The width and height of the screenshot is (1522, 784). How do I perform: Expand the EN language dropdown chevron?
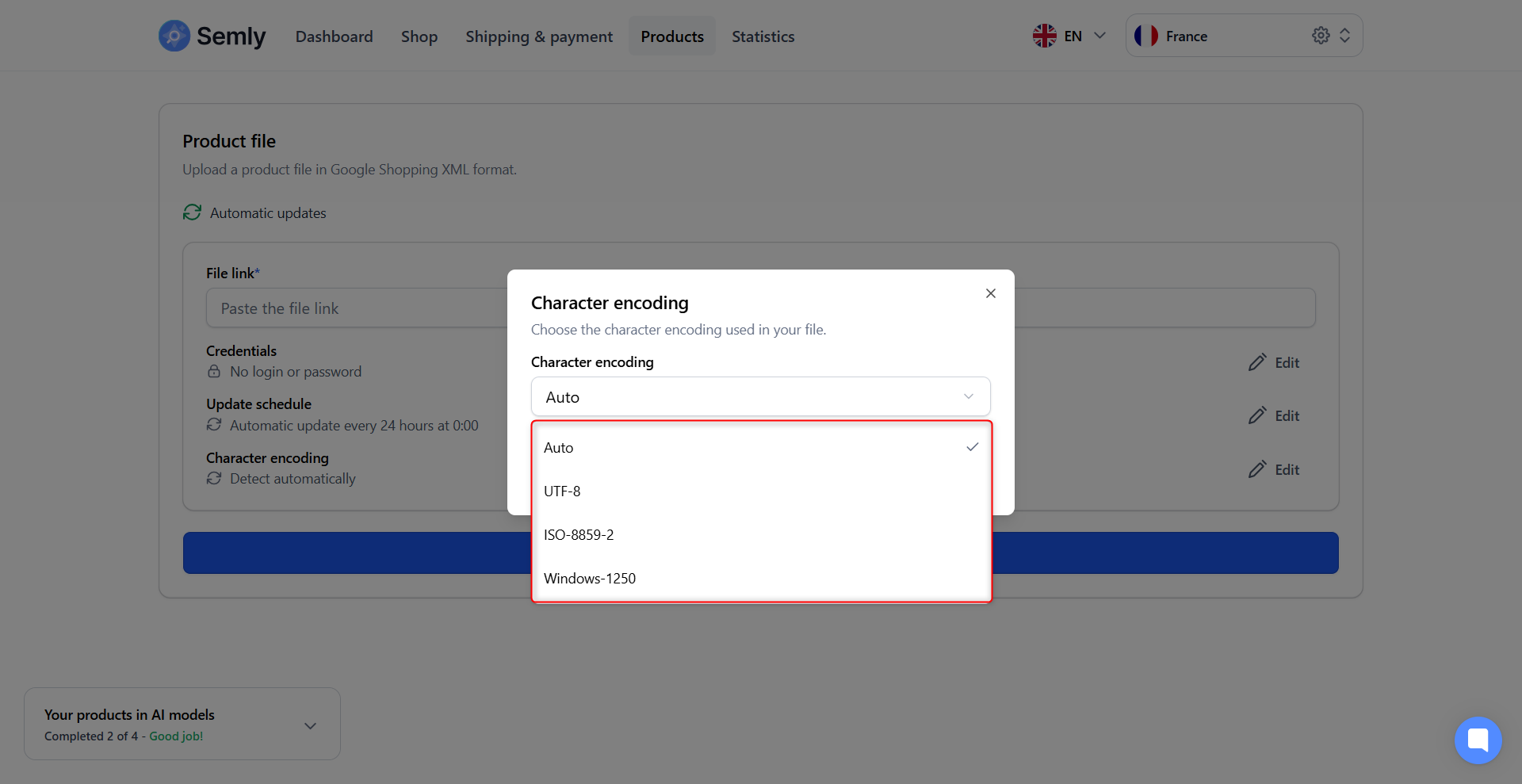pos(1099,36)
